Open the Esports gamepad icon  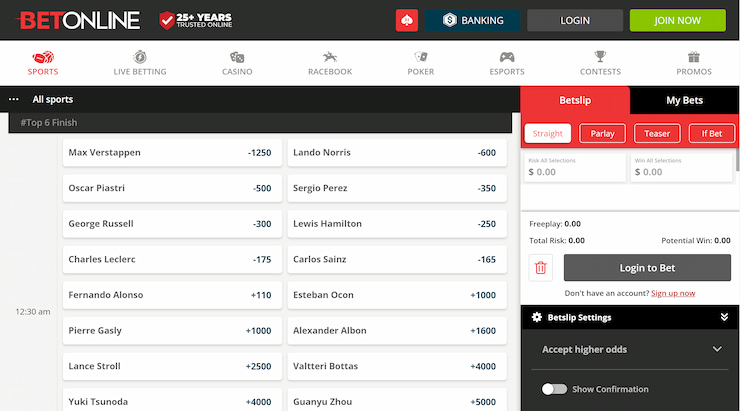507,57
